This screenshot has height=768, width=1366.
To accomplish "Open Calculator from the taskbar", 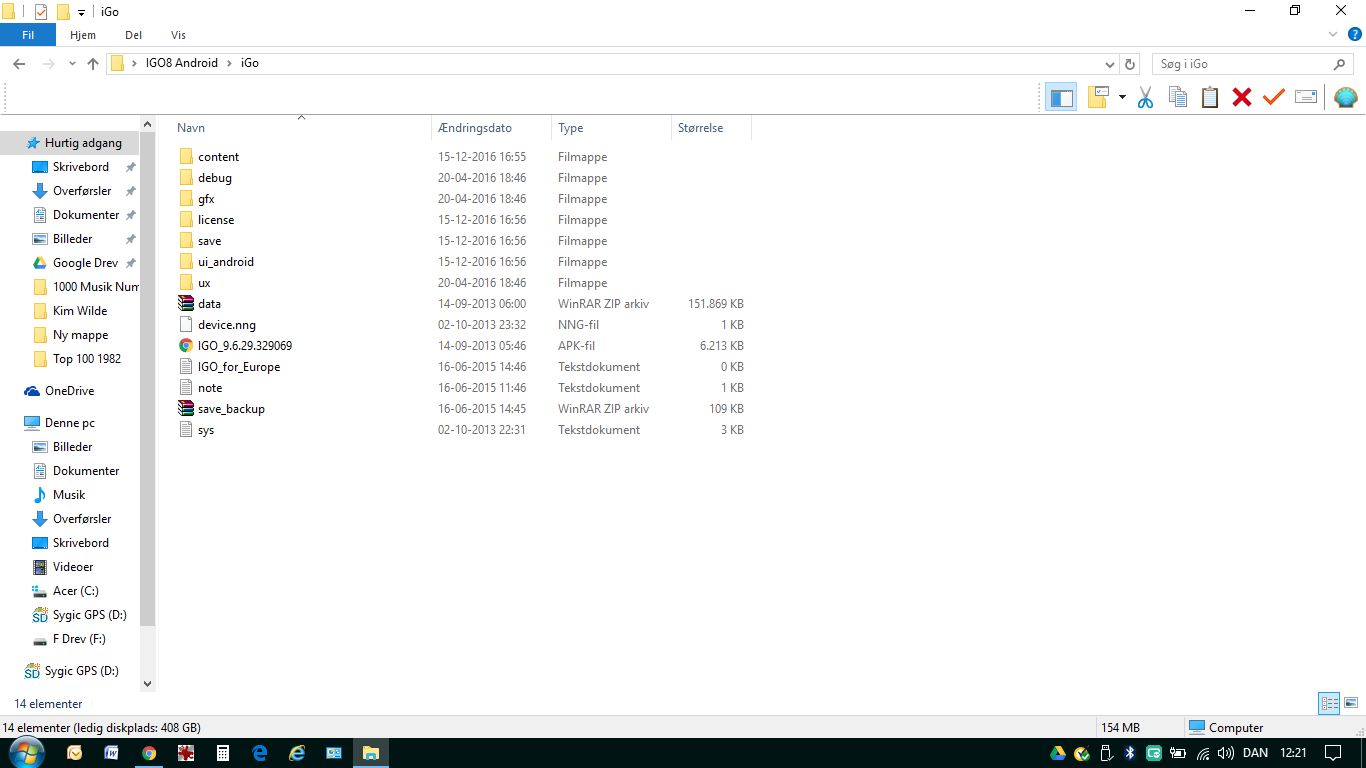I will click(x=223, y=753).
